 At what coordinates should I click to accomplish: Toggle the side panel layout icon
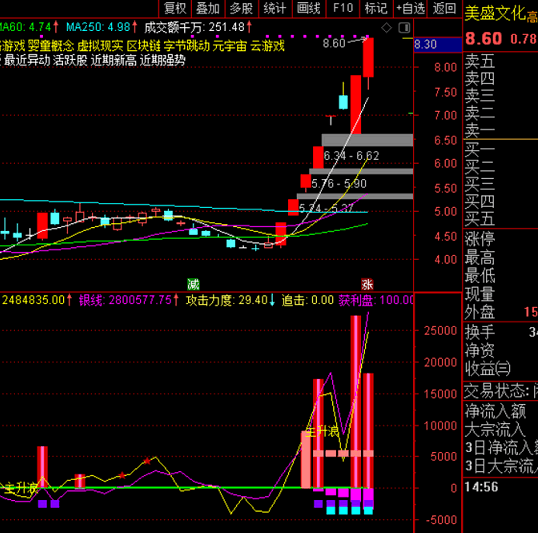pyautogui.click(x=404, y=28)
